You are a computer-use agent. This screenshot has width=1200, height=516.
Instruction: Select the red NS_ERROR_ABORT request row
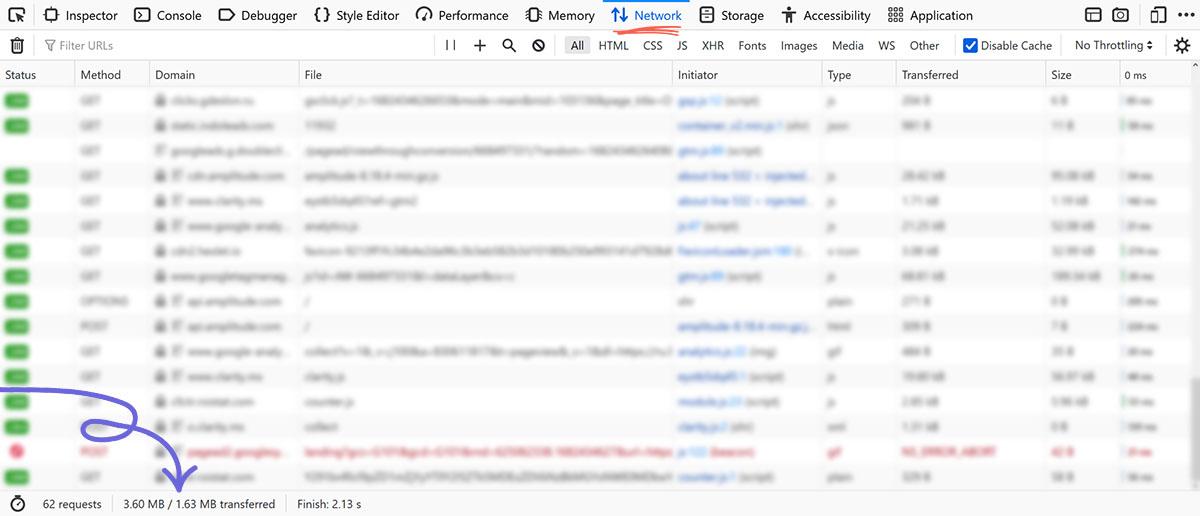click(594, 452)
